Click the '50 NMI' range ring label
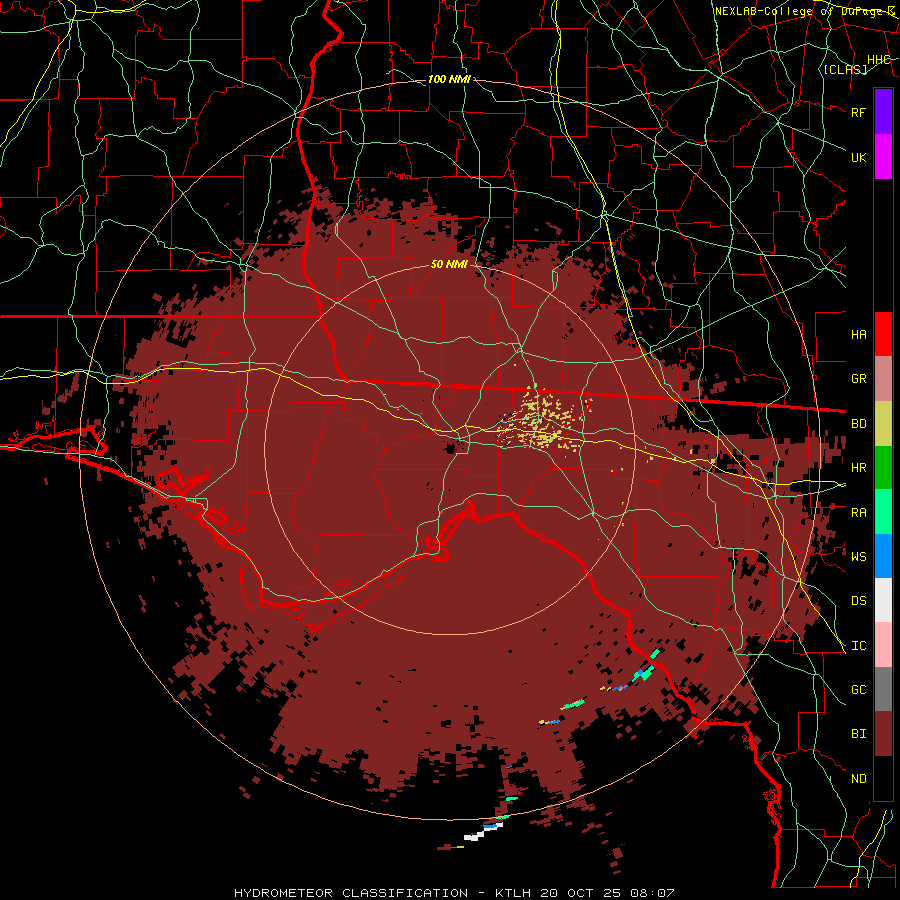The width and height of the screenshot is (900, 900). (x=449, y=264)
